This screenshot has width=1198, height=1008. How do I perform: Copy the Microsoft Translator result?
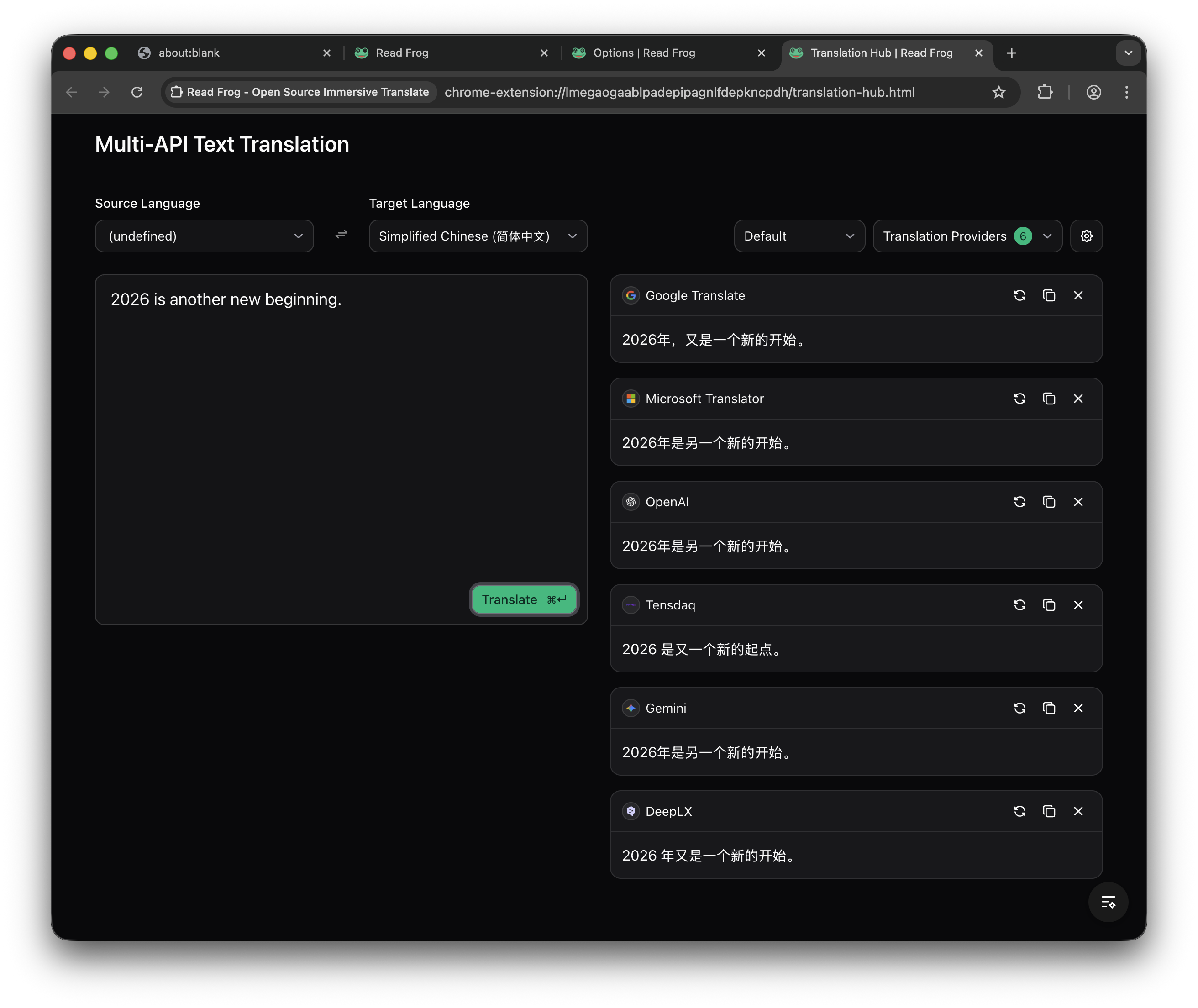(1049, 399)
